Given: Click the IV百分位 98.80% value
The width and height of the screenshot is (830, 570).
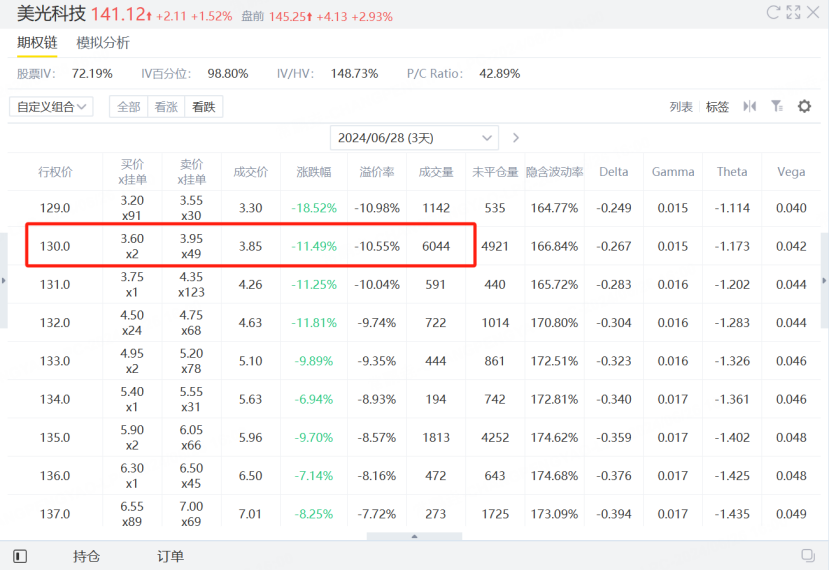Looking at the screenshot, I should tap(228, 74).
